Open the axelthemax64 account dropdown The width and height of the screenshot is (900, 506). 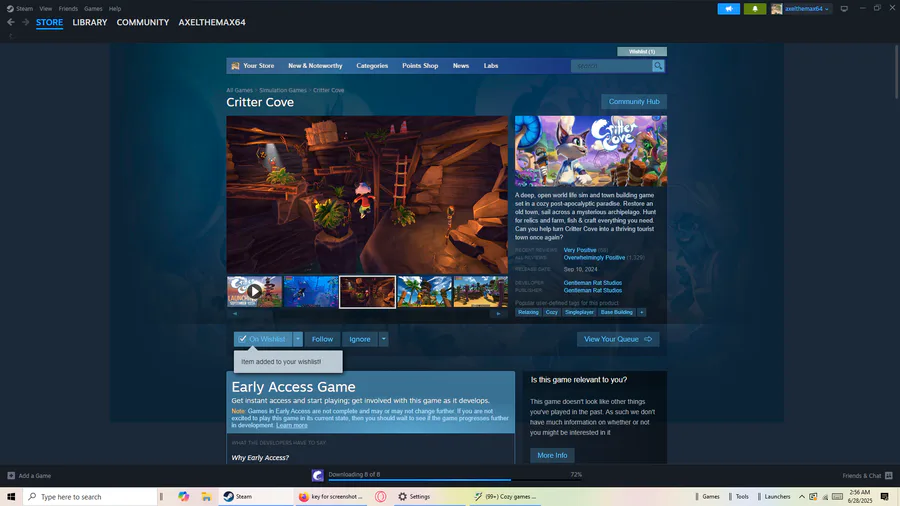click(x=807, y=9)
